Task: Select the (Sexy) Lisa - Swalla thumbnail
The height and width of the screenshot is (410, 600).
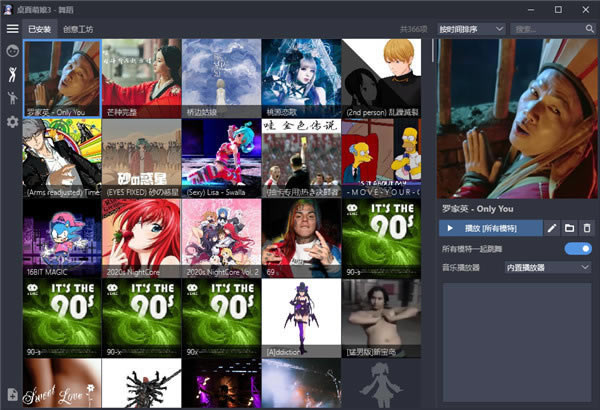Action: (222, 158)
